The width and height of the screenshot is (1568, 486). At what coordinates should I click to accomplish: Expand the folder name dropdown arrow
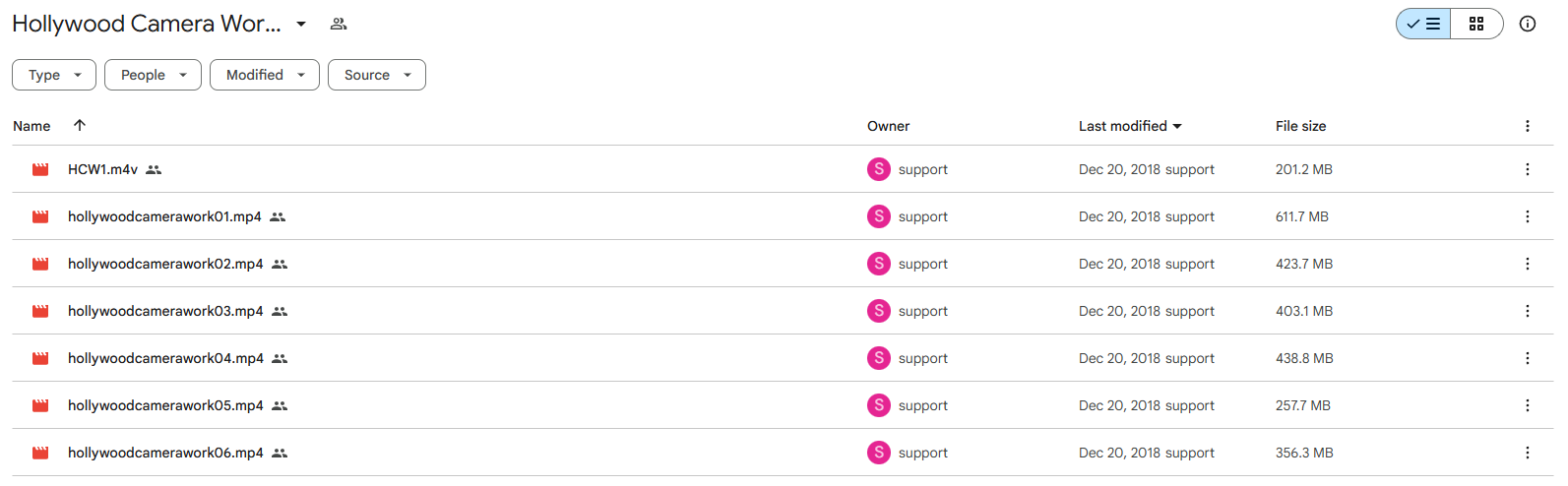coord(301,24)
